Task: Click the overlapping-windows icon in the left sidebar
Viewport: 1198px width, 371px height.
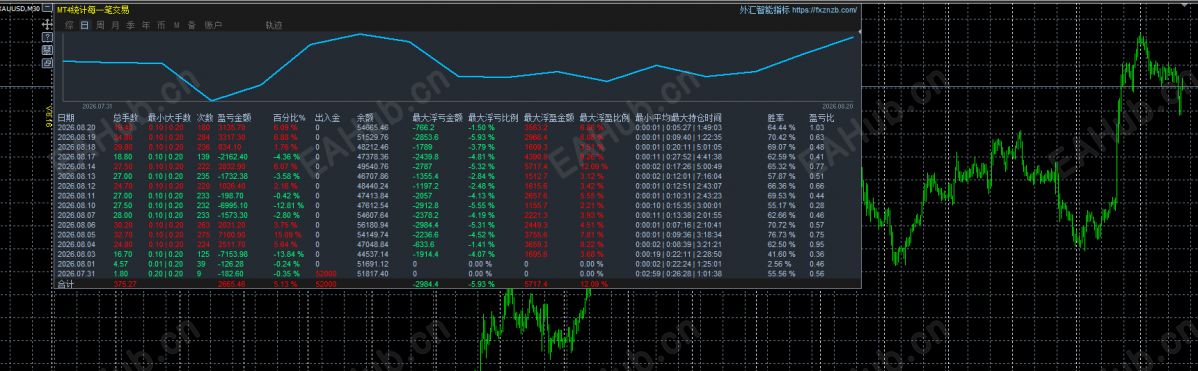Action: point(47,63)
